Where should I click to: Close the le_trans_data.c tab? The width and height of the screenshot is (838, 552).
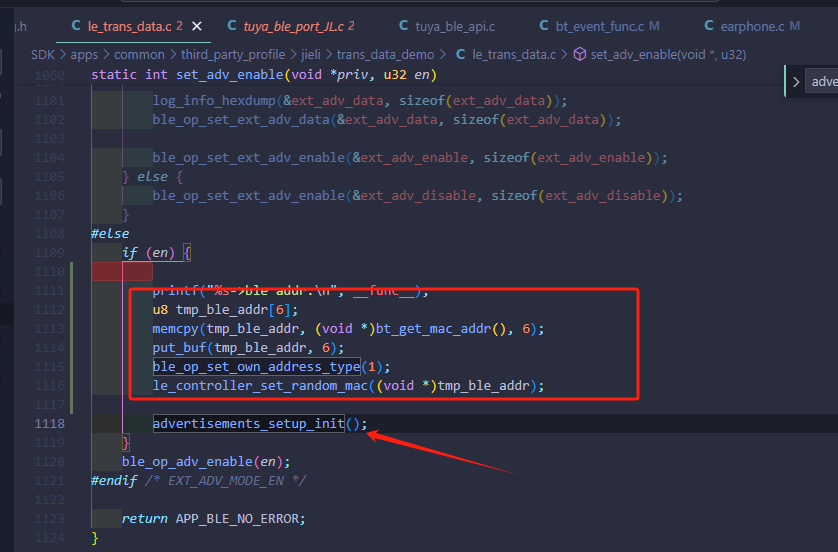[197, 26]
